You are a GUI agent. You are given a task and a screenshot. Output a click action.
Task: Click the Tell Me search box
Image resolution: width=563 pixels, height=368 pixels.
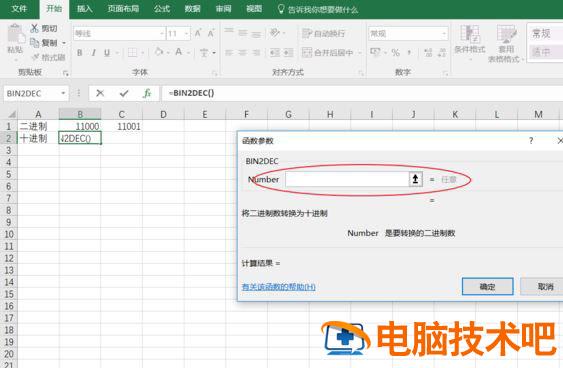coord(318,9)
